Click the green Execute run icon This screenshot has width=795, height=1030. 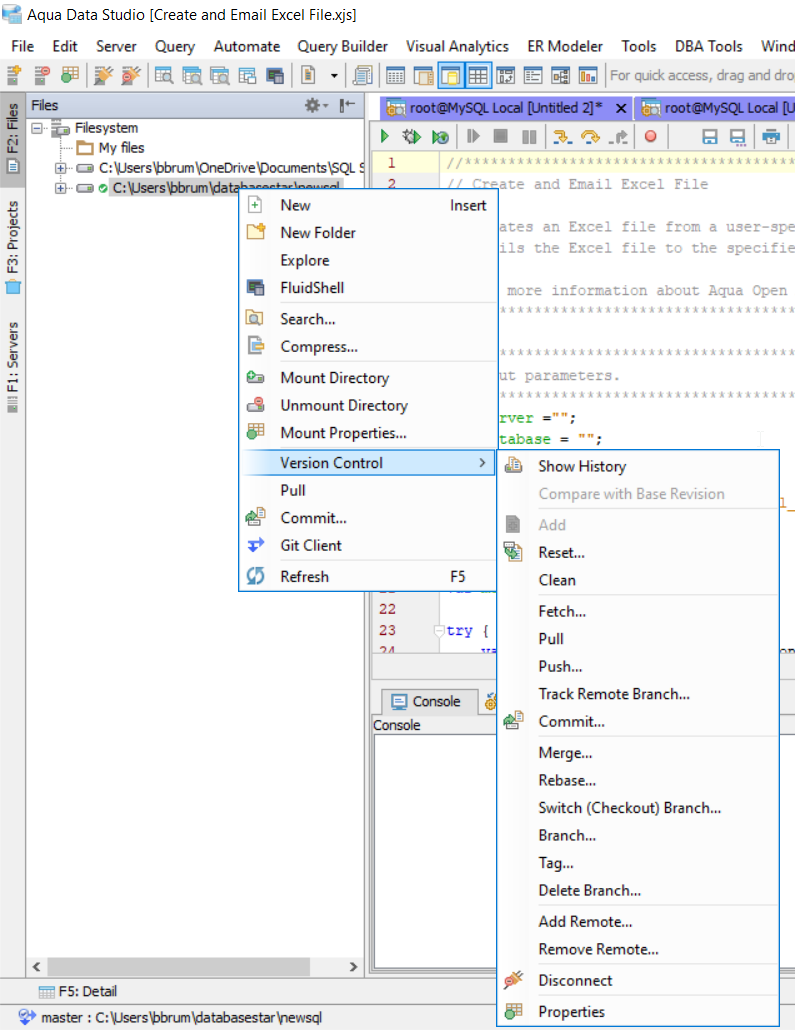[x=384, y=137]
